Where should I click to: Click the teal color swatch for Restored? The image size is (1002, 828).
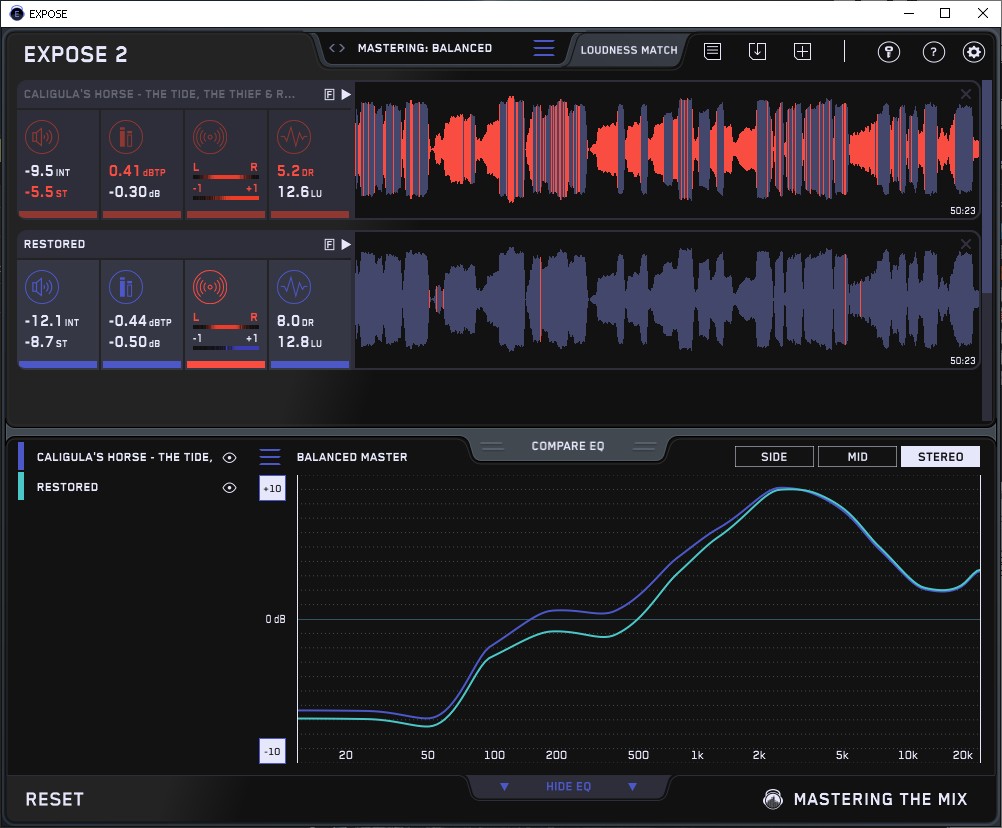coord(21,487)
